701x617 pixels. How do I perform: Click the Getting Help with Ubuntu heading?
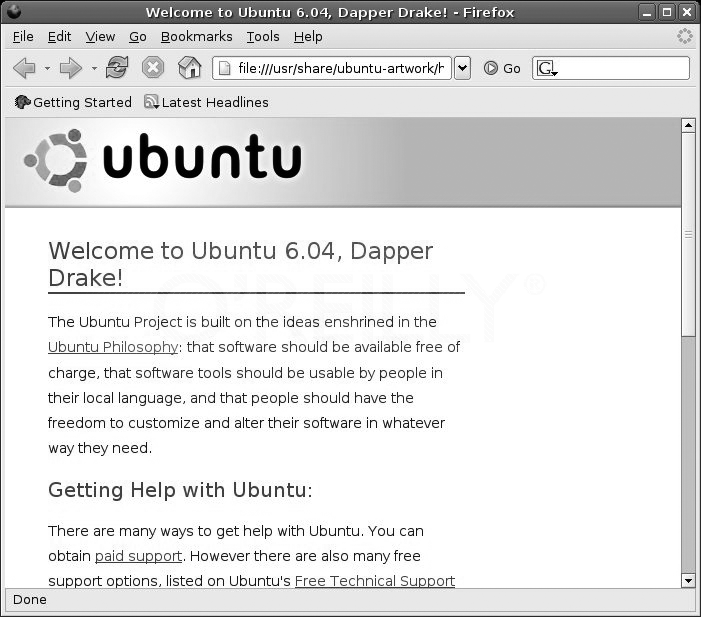click(180, 490)
